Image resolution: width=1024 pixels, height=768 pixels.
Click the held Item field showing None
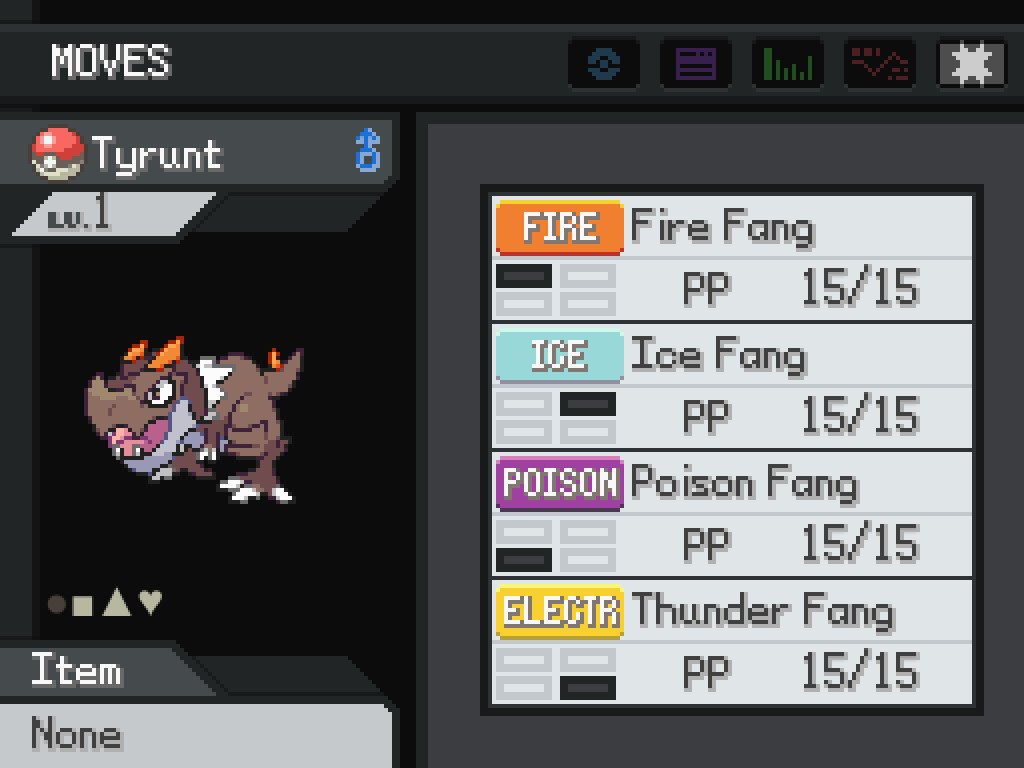pyautogui.click(x=196, y=734)
